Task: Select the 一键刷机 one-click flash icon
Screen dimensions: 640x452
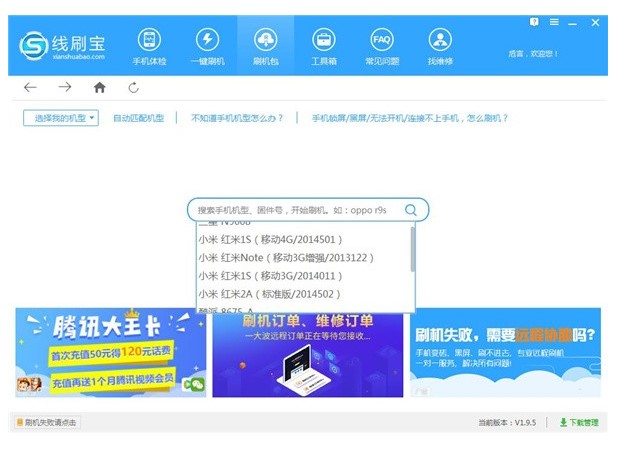Action: click(x=208, y=47)
